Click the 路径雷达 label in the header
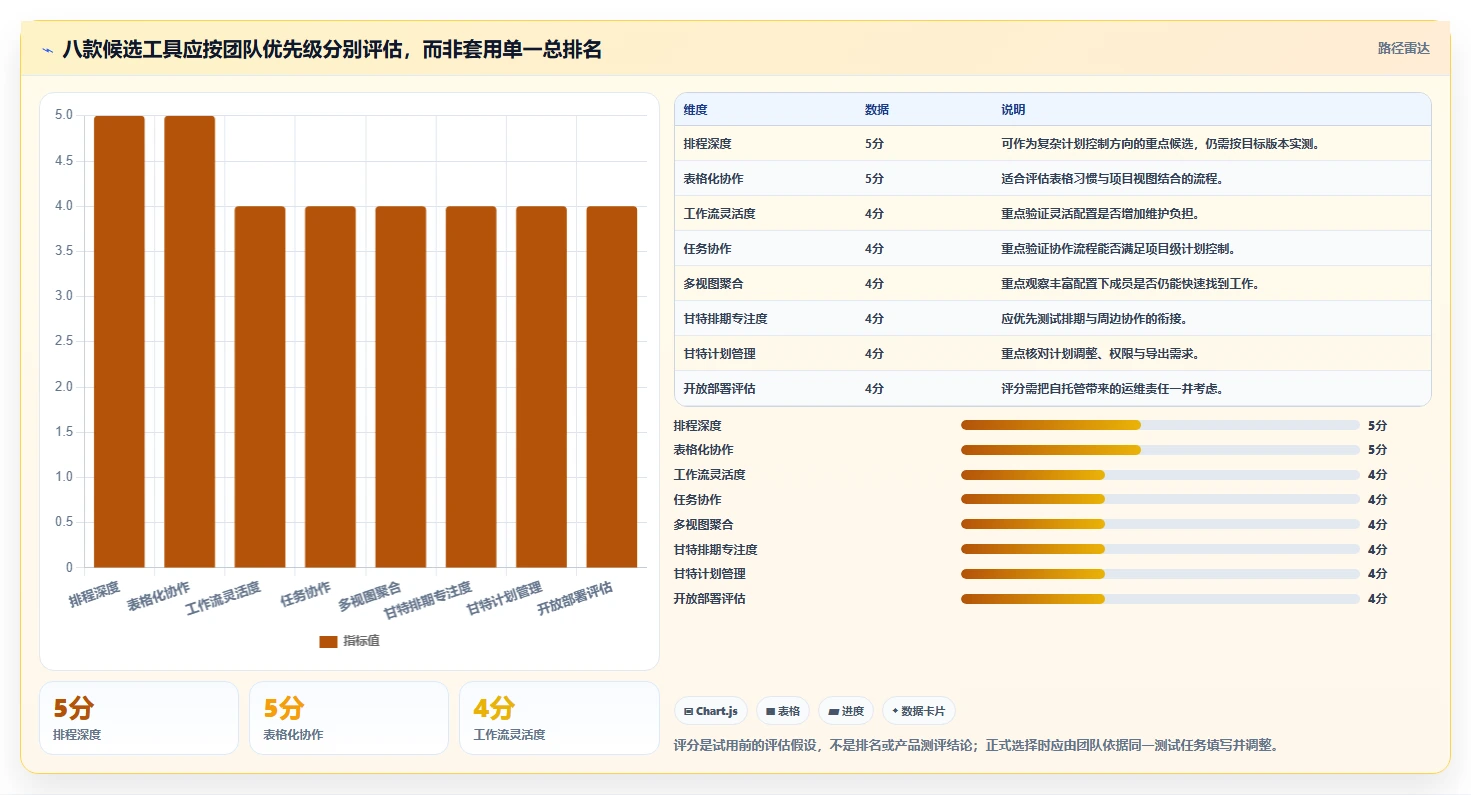The image size is (1471, 795). (x=1404, y=48)
